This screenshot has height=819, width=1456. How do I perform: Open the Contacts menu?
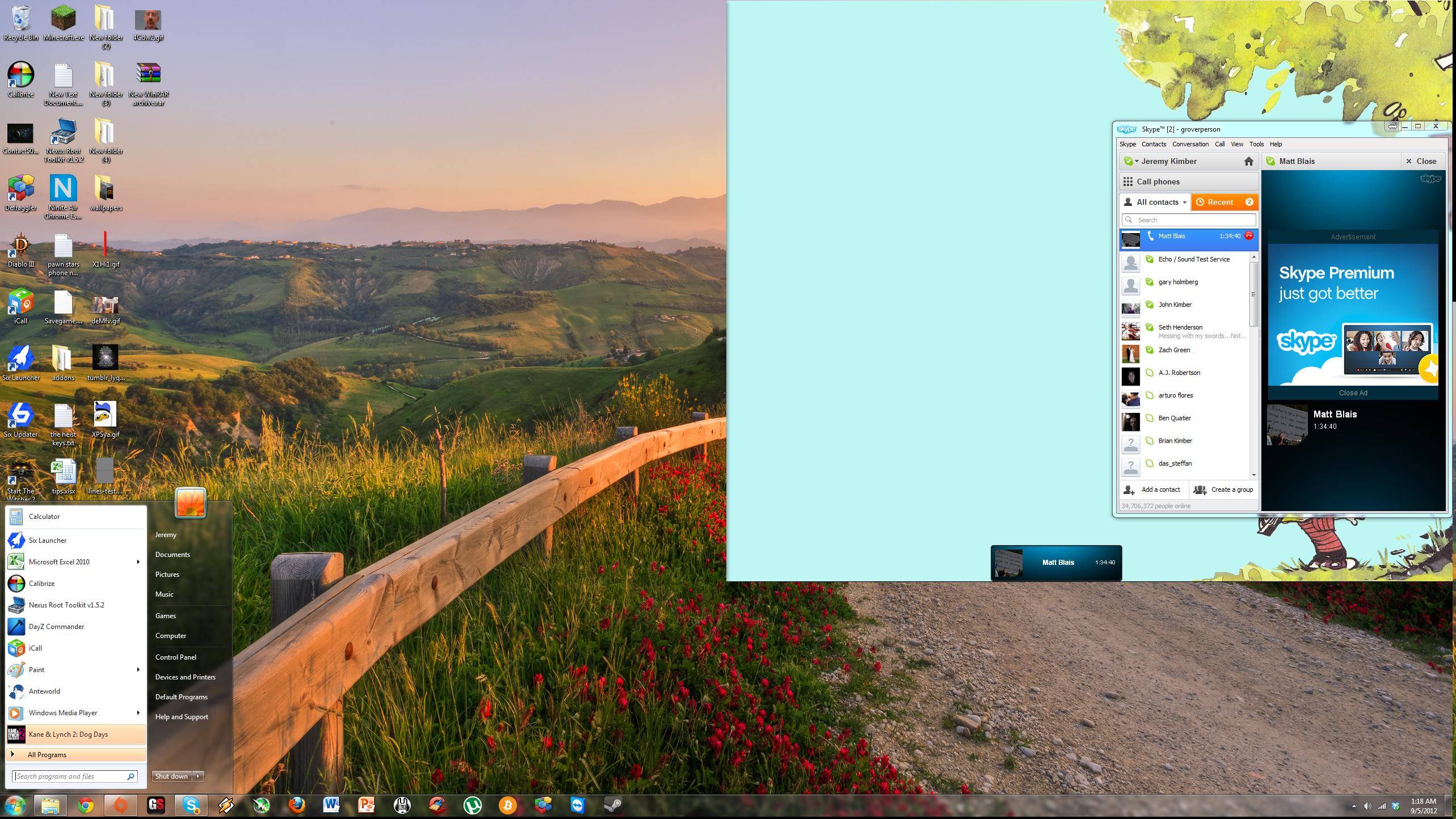coord(1154,144)
